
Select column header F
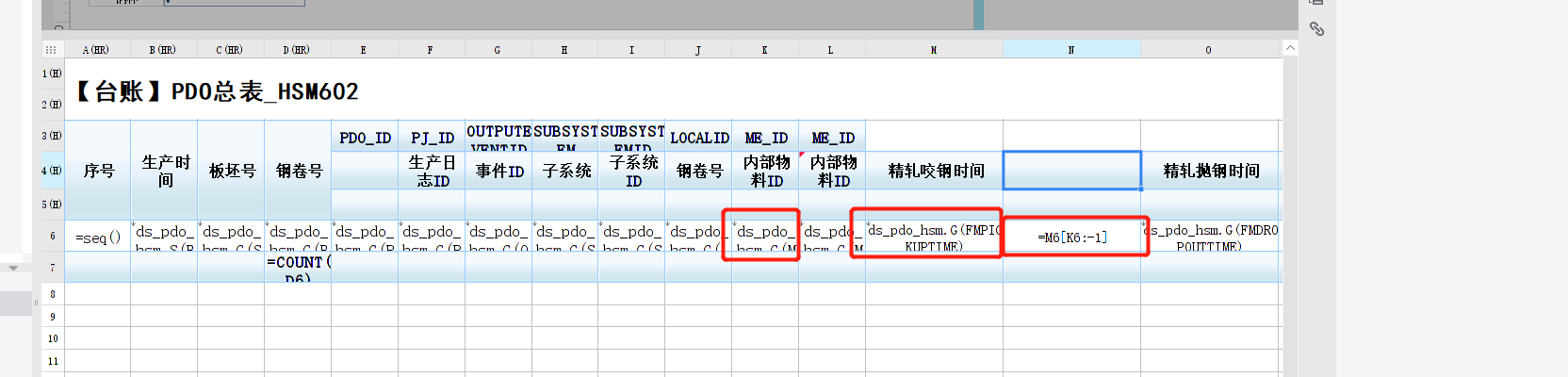click(x=431, y=50)
